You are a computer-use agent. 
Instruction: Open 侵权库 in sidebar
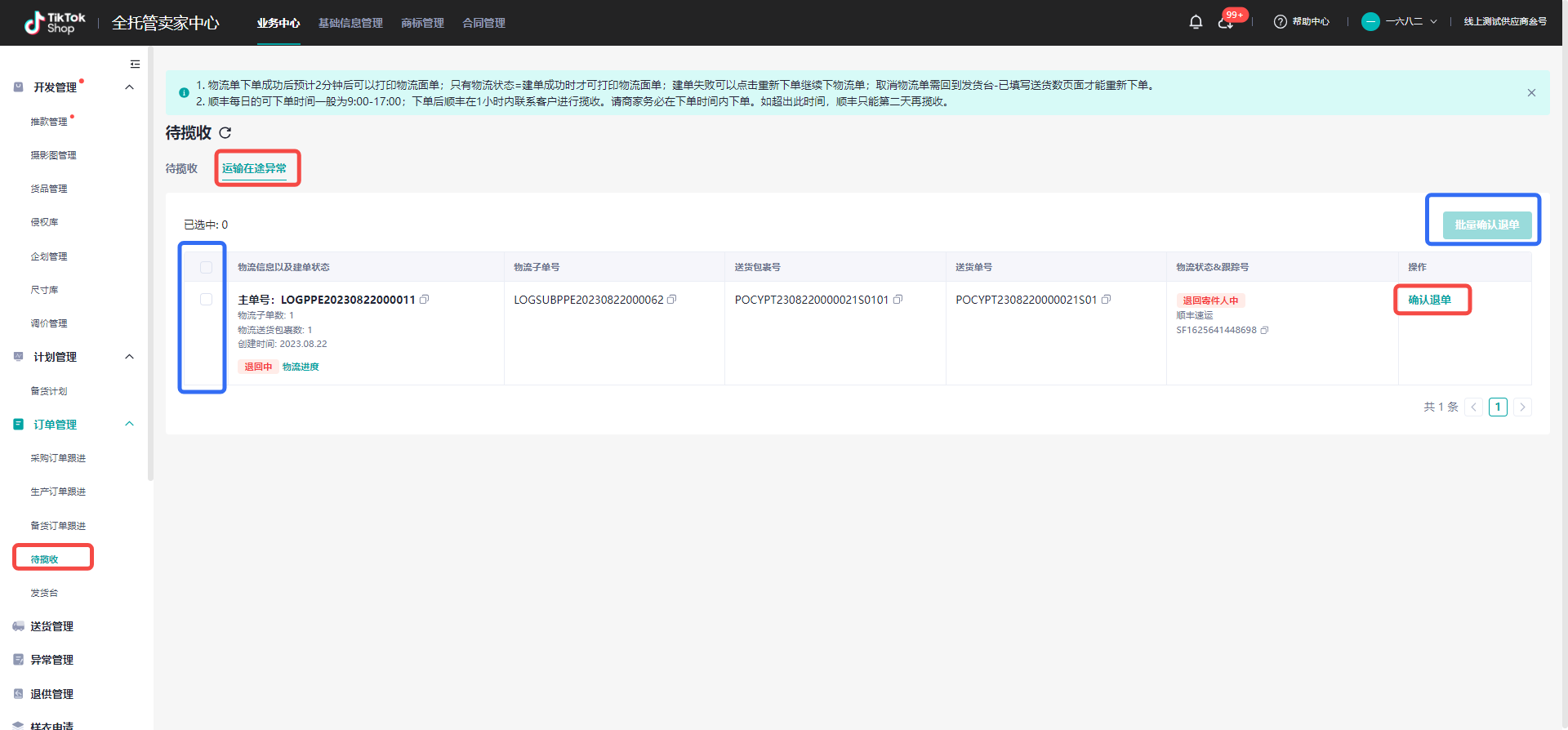(44, 222)
